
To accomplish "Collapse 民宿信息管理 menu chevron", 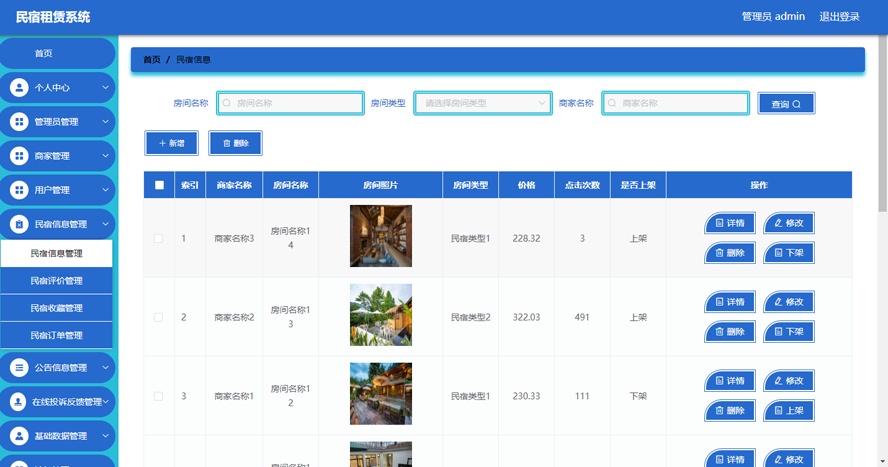I will coord(105,224).
